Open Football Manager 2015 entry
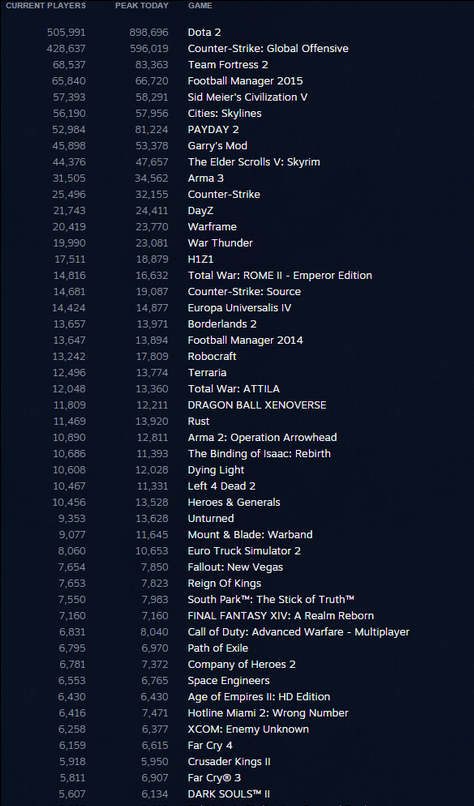The image size is (474, 806). tap(245, 81)
